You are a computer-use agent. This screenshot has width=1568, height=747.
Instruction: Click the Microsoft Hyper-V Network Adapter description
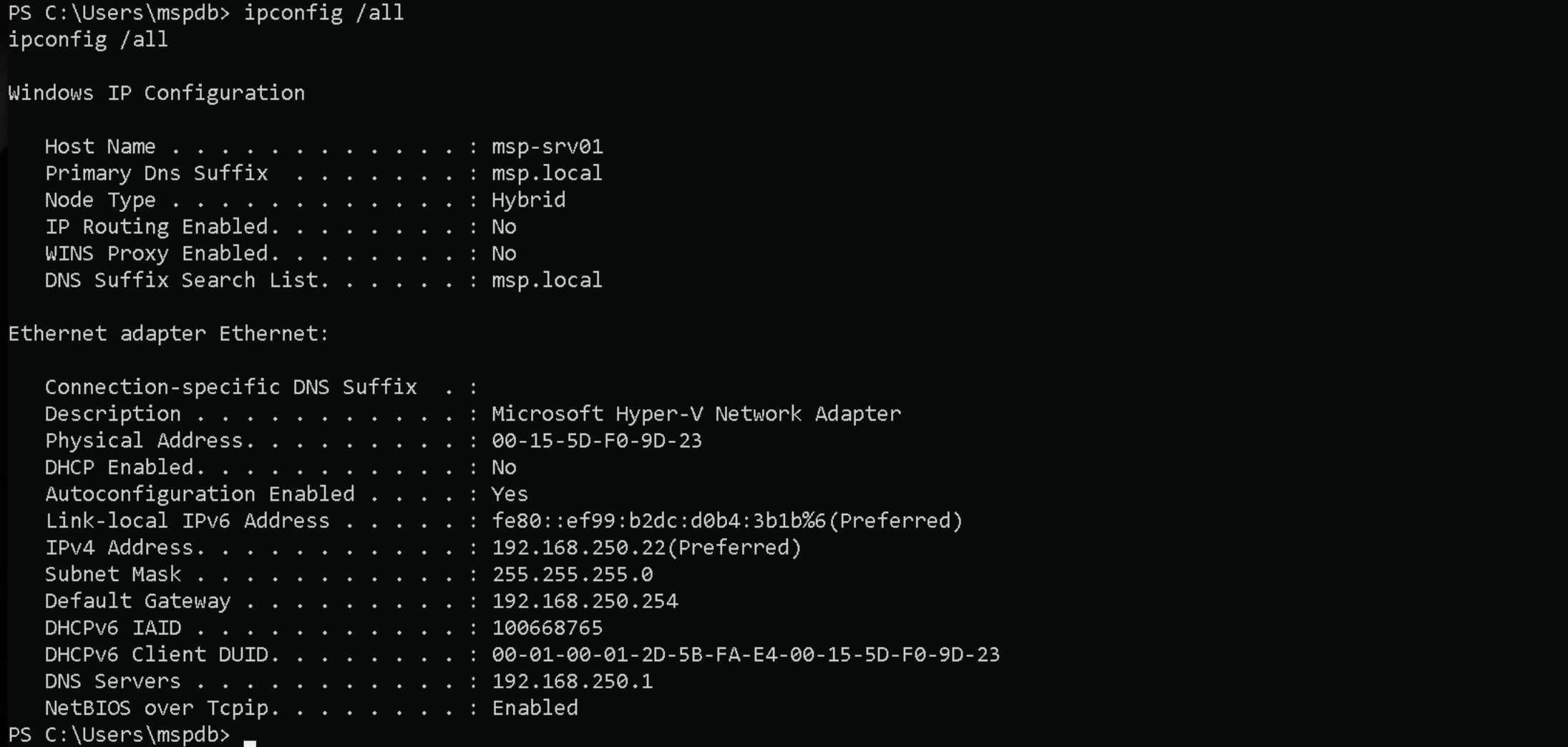tap(696, 414)
